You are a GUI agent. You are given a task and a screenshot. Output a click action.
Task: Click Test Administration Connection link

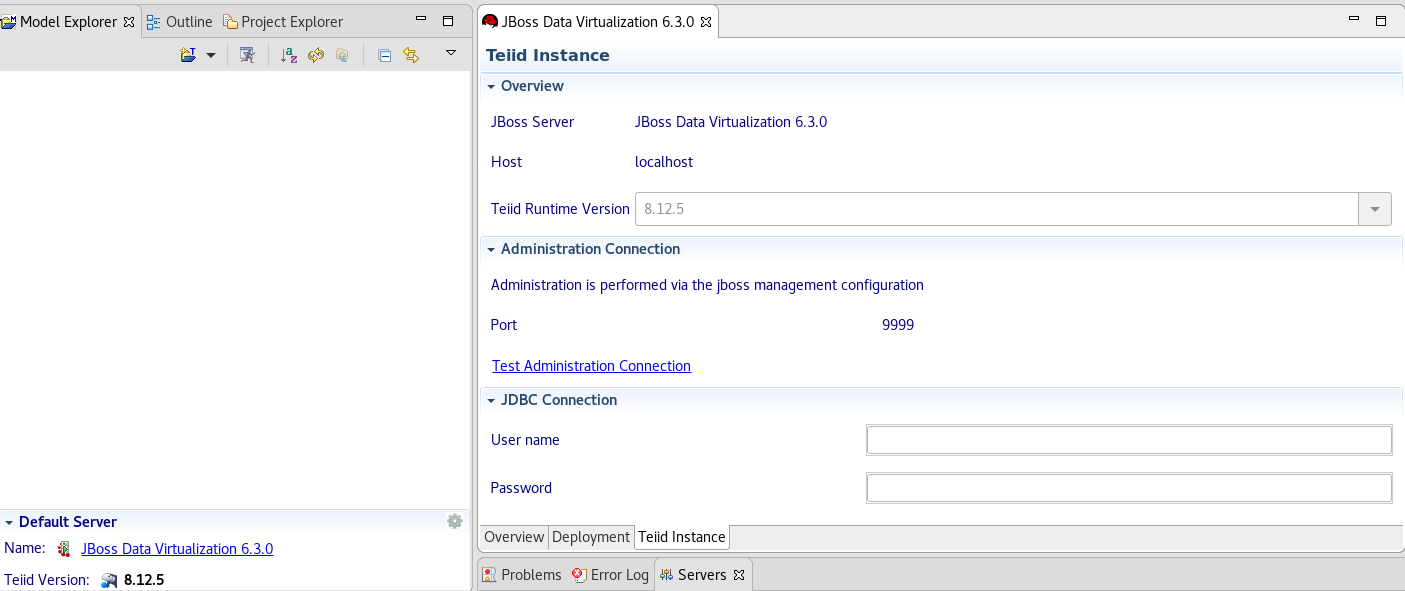[x=591, y=366]
